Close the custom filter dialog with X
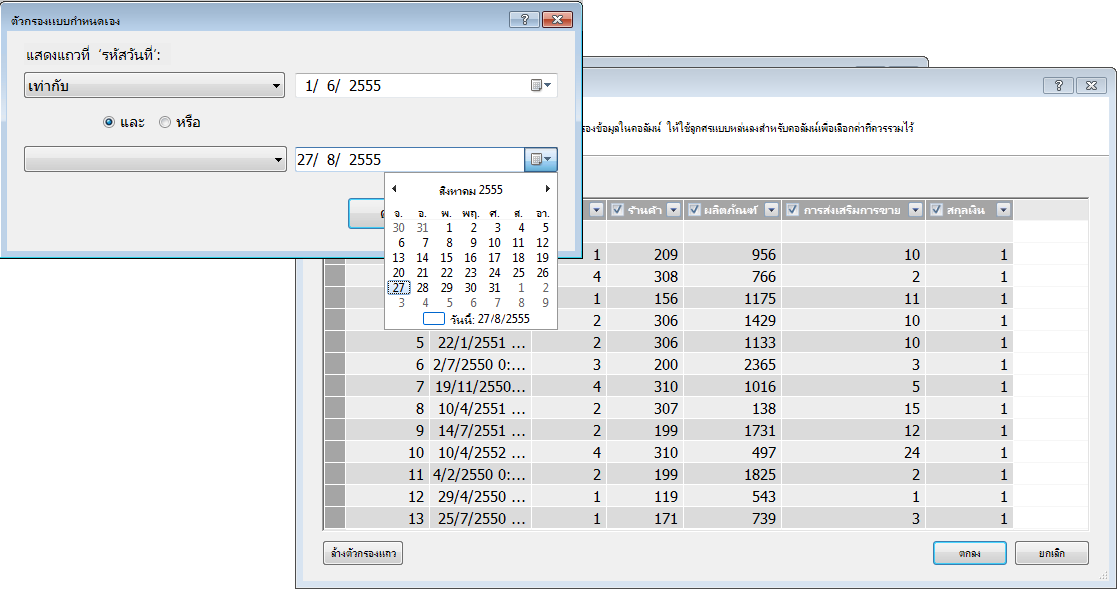This screenshot has width=1117, height=589. [558, 20]
